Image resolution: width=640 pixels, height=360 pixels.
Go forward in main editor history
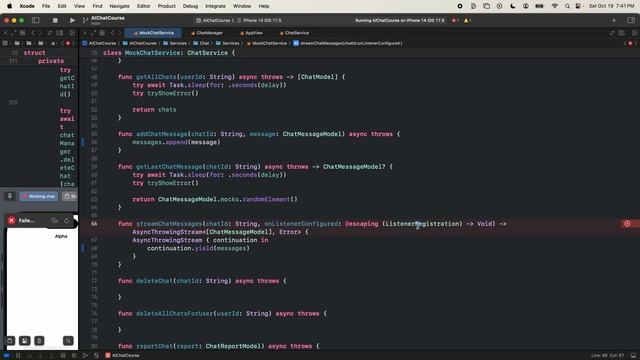pyautogui.click(x=120, y=33)
